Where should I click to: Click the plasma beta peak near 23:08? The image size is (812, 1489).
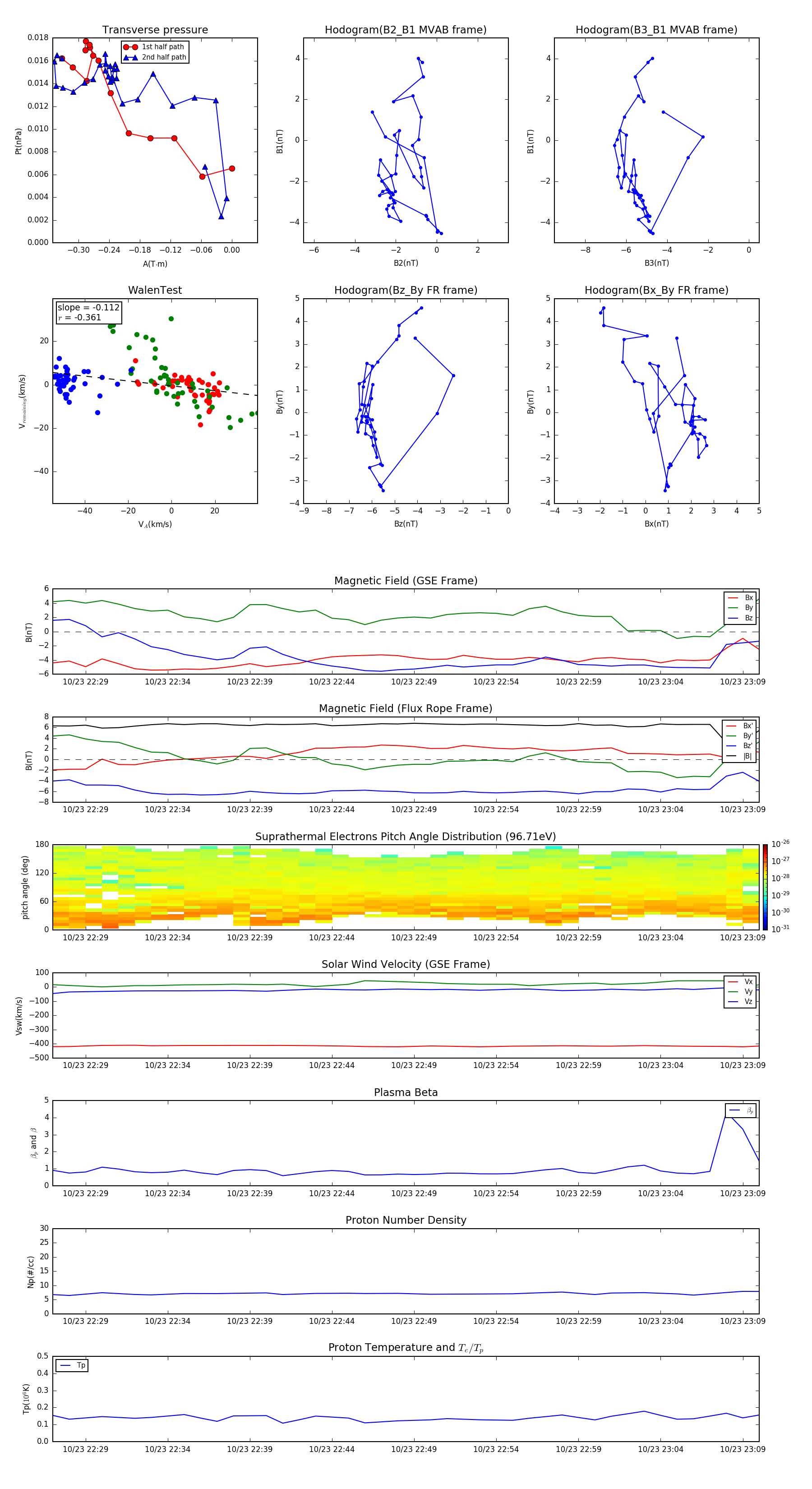727,1114
